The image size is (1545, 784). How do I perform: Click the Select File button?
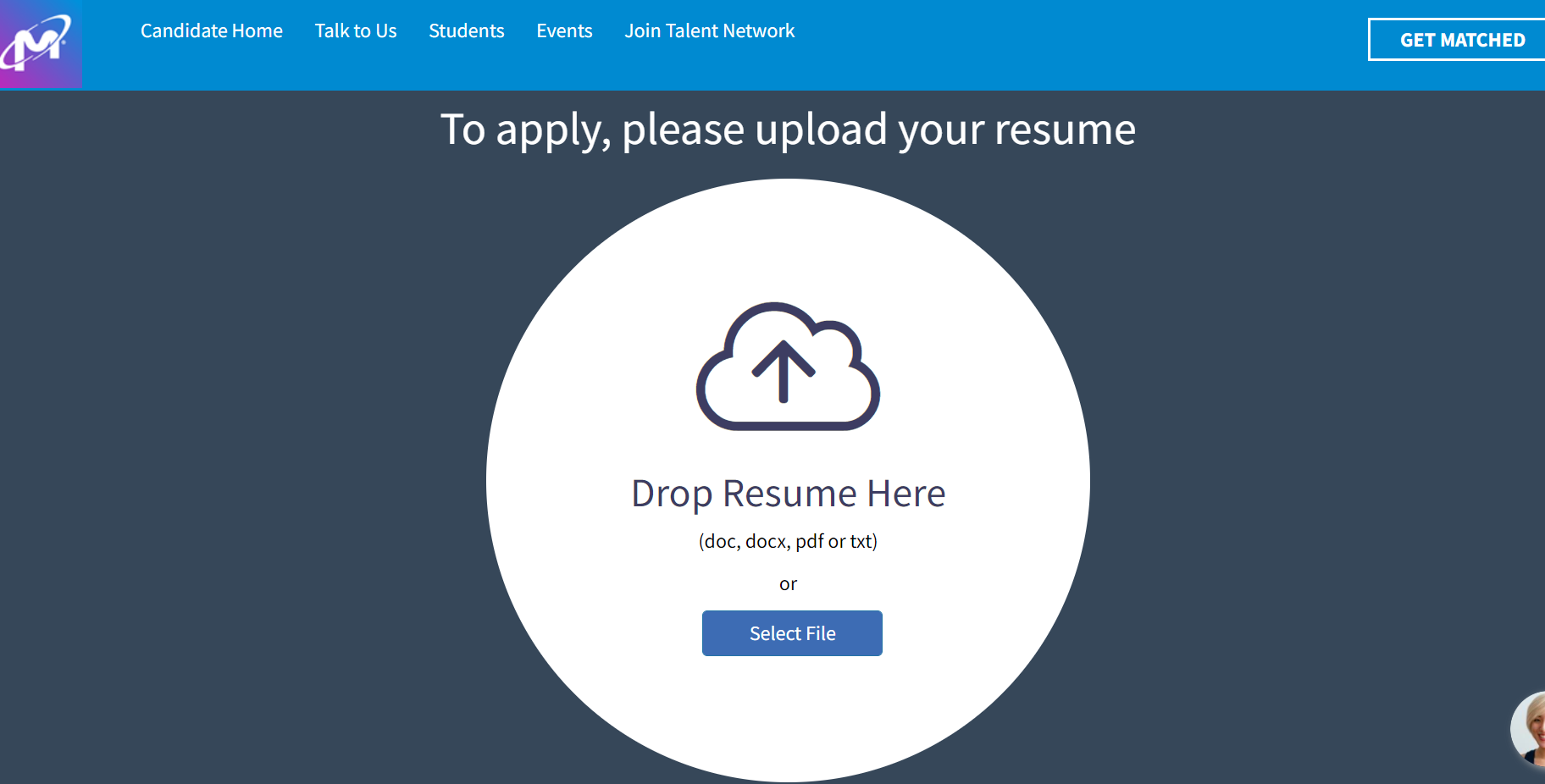click(x=792, y=633)
